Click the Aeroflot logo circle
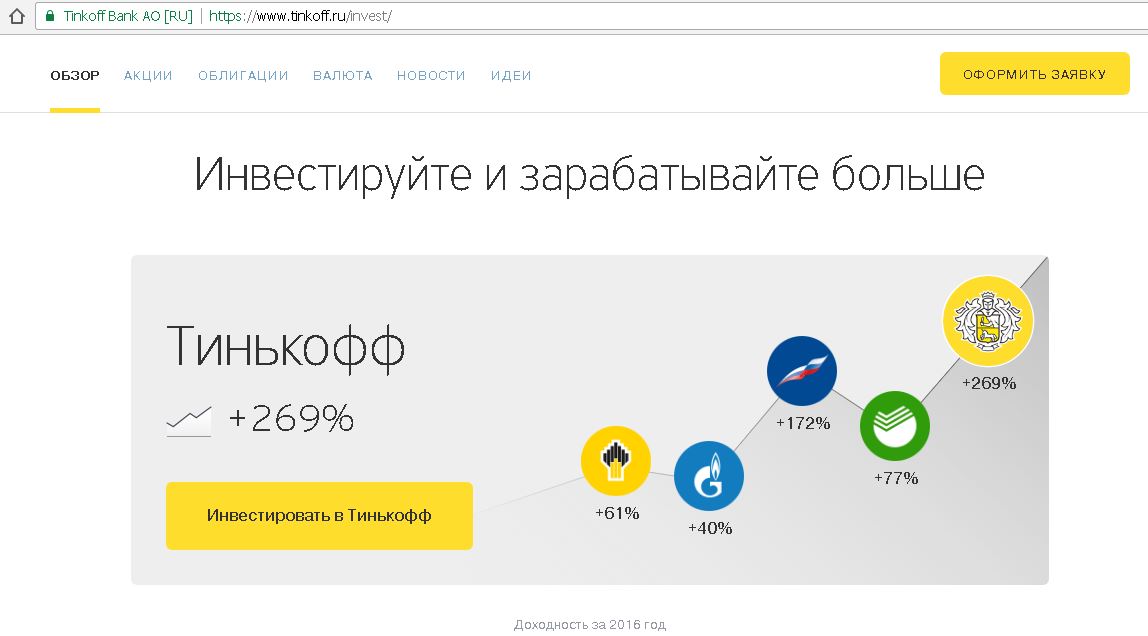 [801, 371]
